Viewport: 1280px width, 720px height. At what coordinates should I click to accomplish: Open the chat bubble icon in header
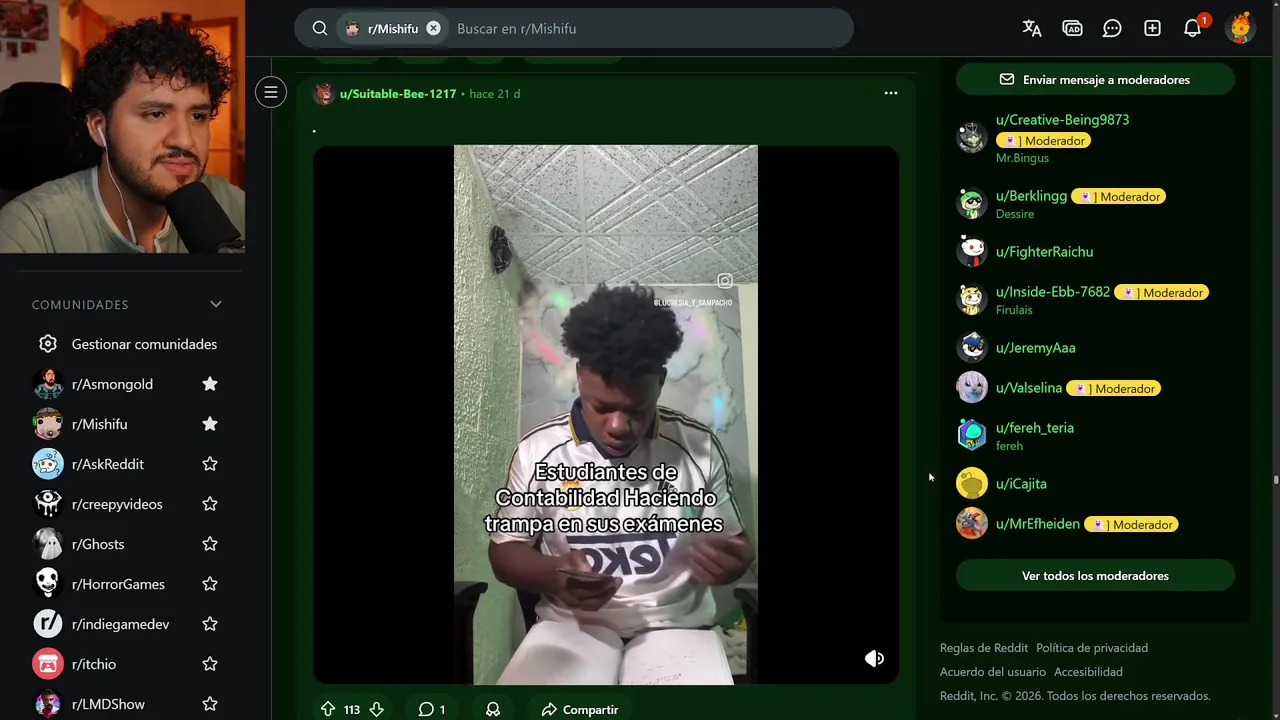coord(1112,28)
